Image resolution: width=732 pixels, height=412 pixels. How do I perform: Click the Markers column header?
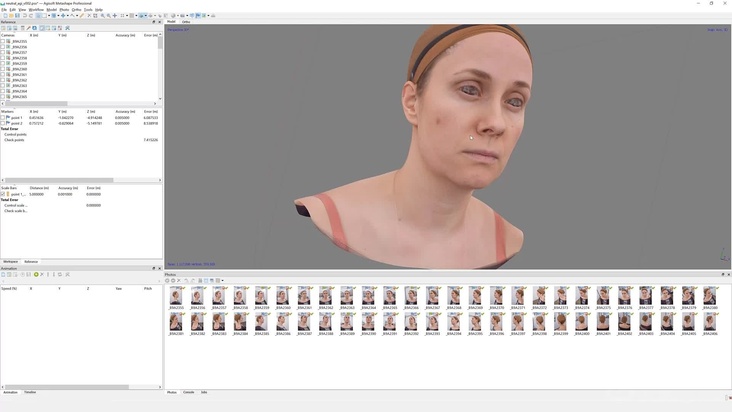click(x=7, y=112)
